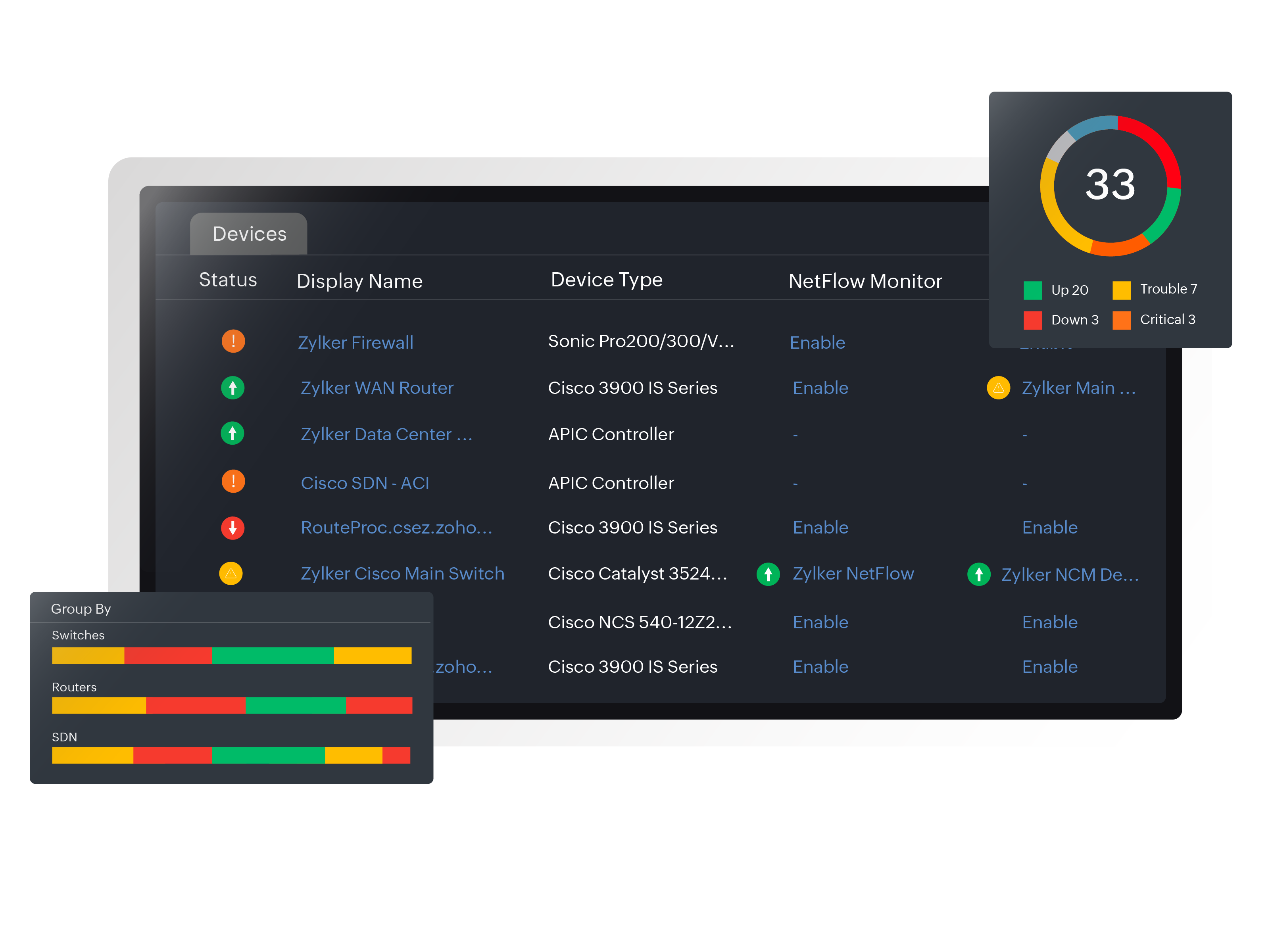Viewport: 1270px width, 952px height.
Task: Open the Zylker Firewall device details
Action: tap(357, 342)
